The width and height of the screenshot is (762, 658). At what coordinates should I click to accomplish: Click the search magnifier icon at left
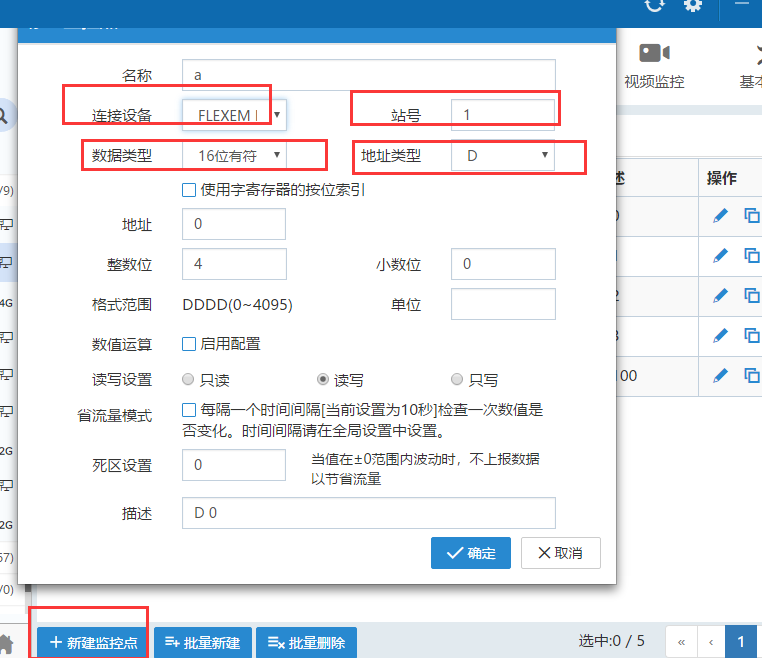click(x=3, y=116)
